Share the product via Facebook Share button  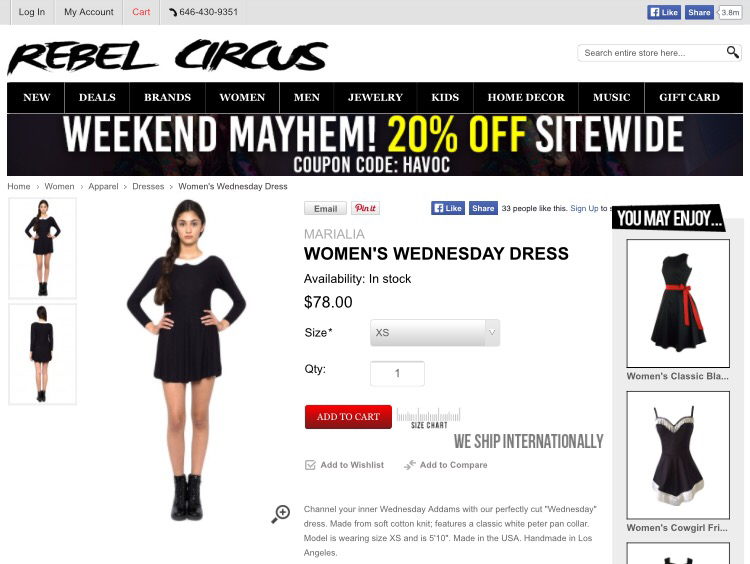click(x=483, y=208)
